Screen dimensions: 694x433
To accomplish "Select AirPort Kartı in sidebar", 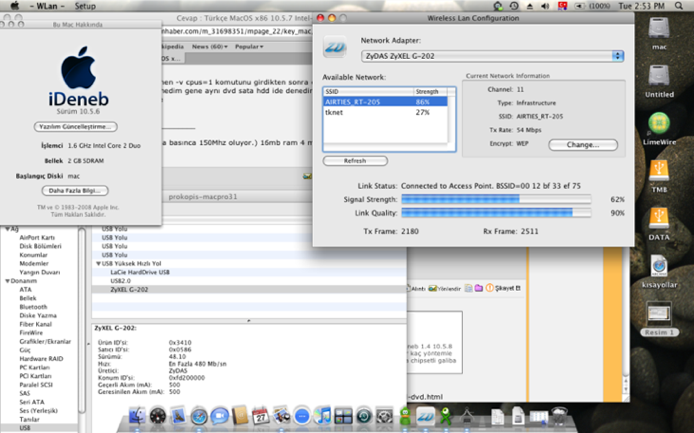I will [37, 238].
